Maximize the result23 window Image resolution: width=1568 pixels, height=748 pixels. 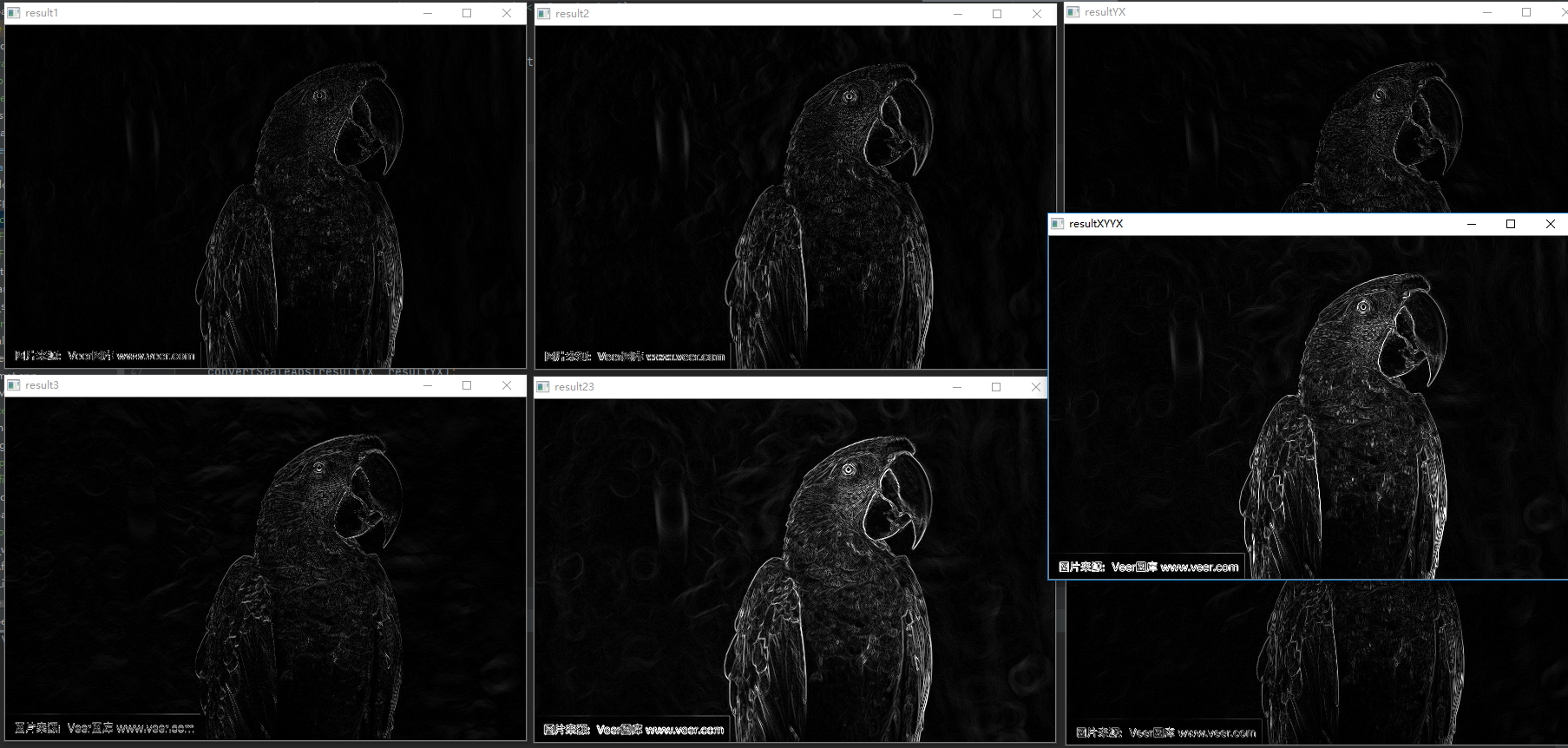click(x=996, y=387)
